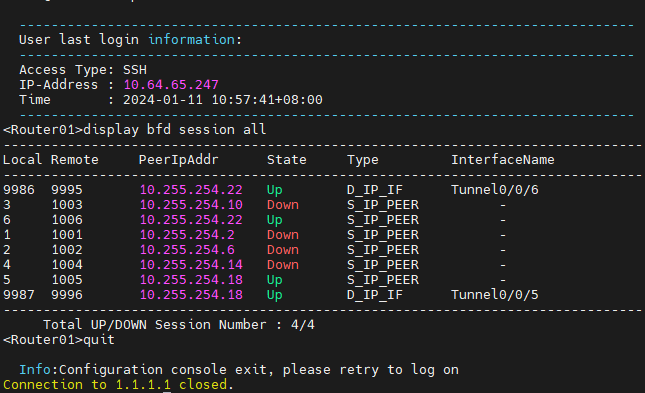Select the PeerIpAddr column header
The height and width of the screenshot is (393, 645).
(179, 160)
